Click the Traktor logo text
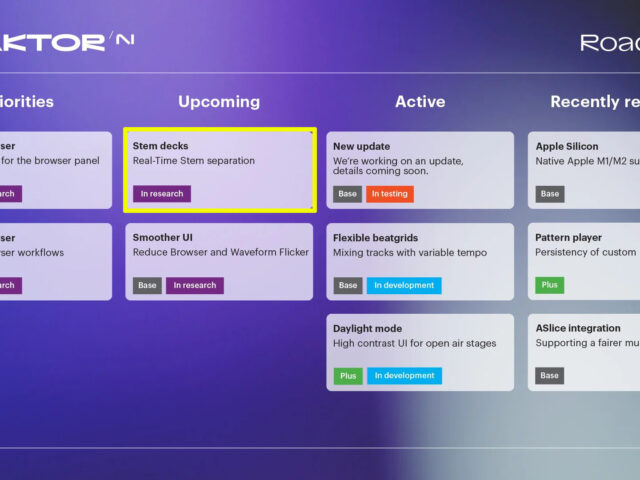 (52, 43)
